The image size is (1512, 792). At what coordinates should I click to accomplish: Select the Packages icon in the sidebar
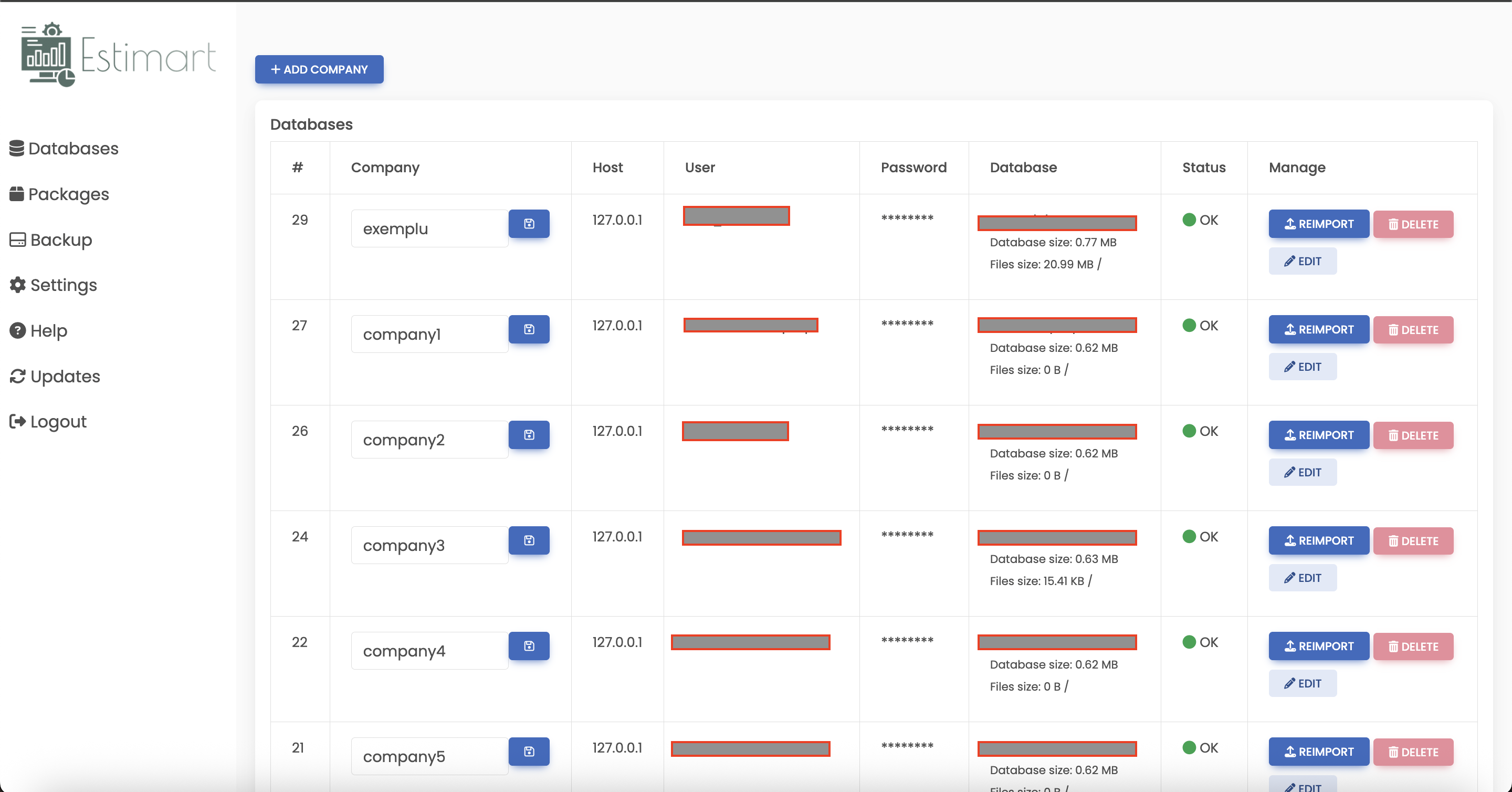[x=17, y=194]
